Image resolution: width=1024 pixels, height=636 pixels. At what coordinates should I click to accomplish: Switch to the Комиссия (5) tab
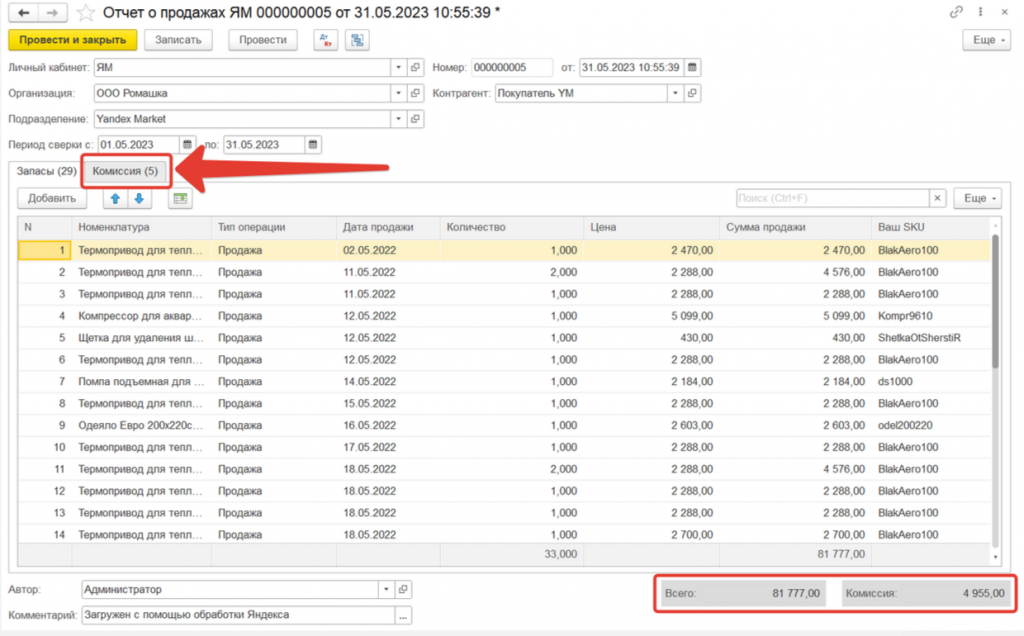click(x=126, y=171)
